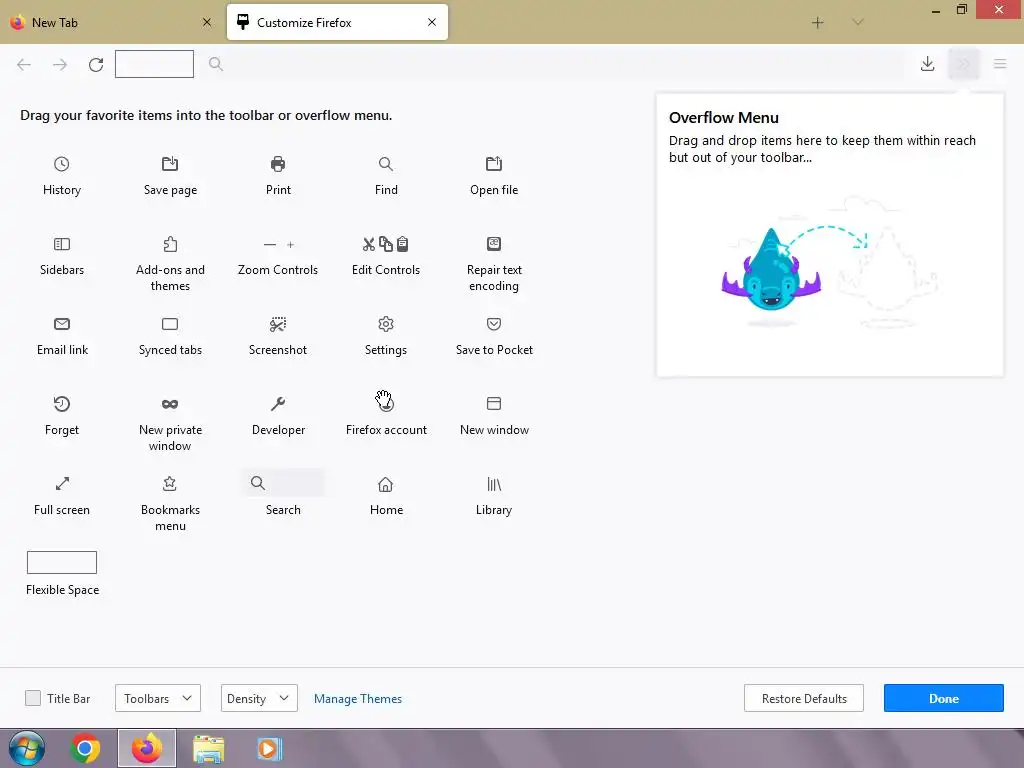Click the Email link envelope icon
The height and width of the screenshot is (768, 1024).
(x=61, y=324)
